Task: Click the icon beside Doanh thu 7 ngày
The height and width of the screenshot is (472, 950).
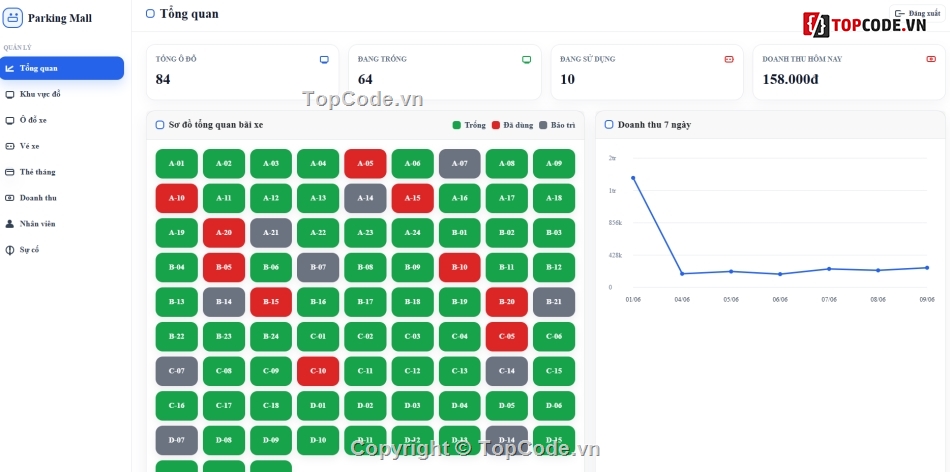Action: coord(609,125)
